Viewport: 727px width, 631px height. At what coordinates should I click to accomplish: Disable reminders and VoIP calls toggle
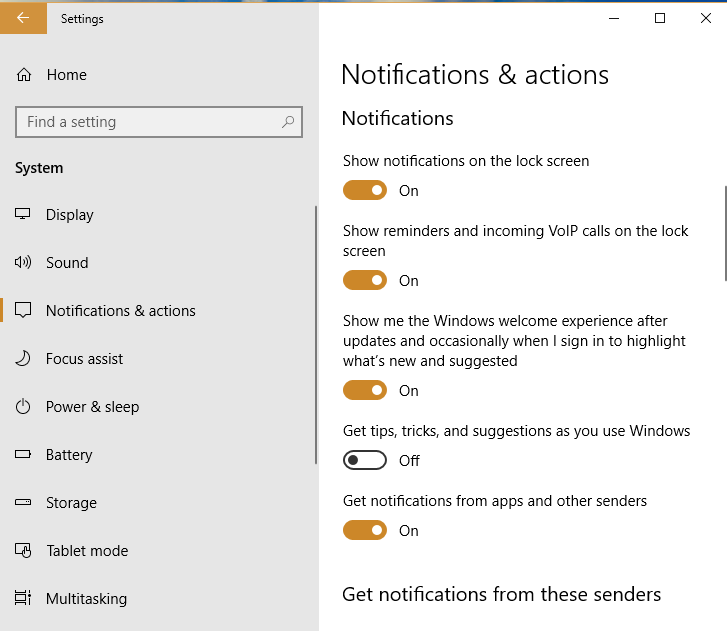click(365, 280)
